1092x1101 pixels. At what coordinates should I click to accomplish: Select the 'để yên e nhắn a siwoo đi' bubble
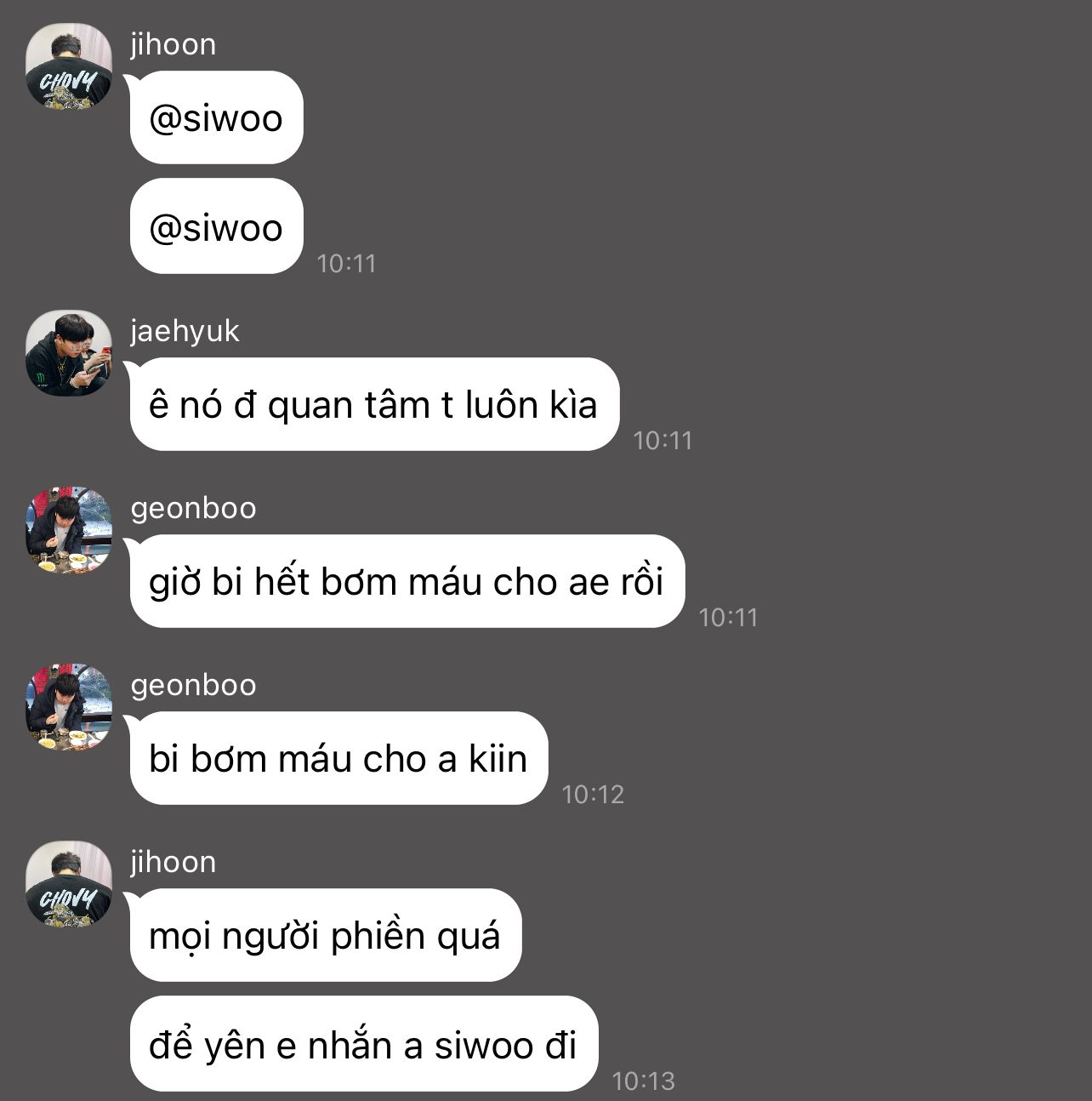pos(363,1044)
